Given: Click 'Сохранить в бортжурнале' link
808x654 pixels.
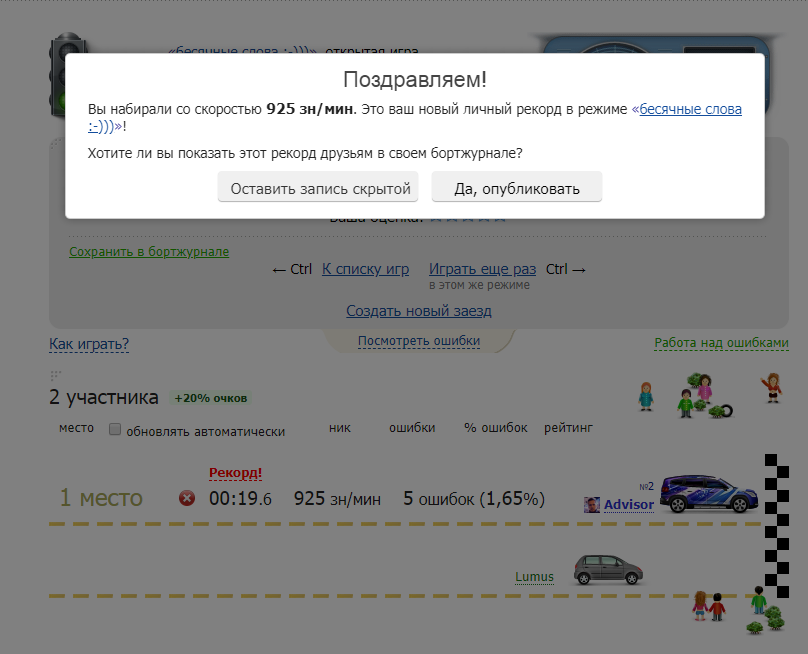Looking at the screenshot, I should pyautogui.click(x=149, y=251).
